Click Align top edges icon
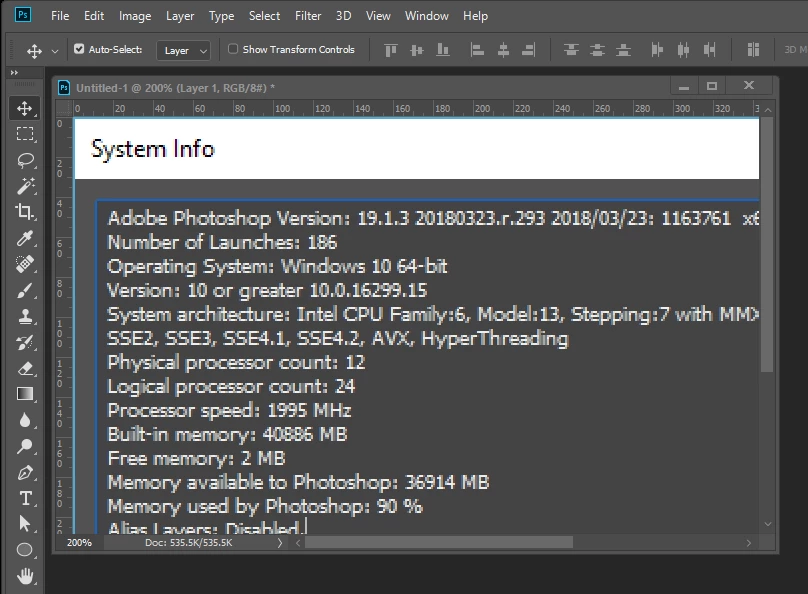This screenshot has height=594, width=808. (x=391, y=50)
